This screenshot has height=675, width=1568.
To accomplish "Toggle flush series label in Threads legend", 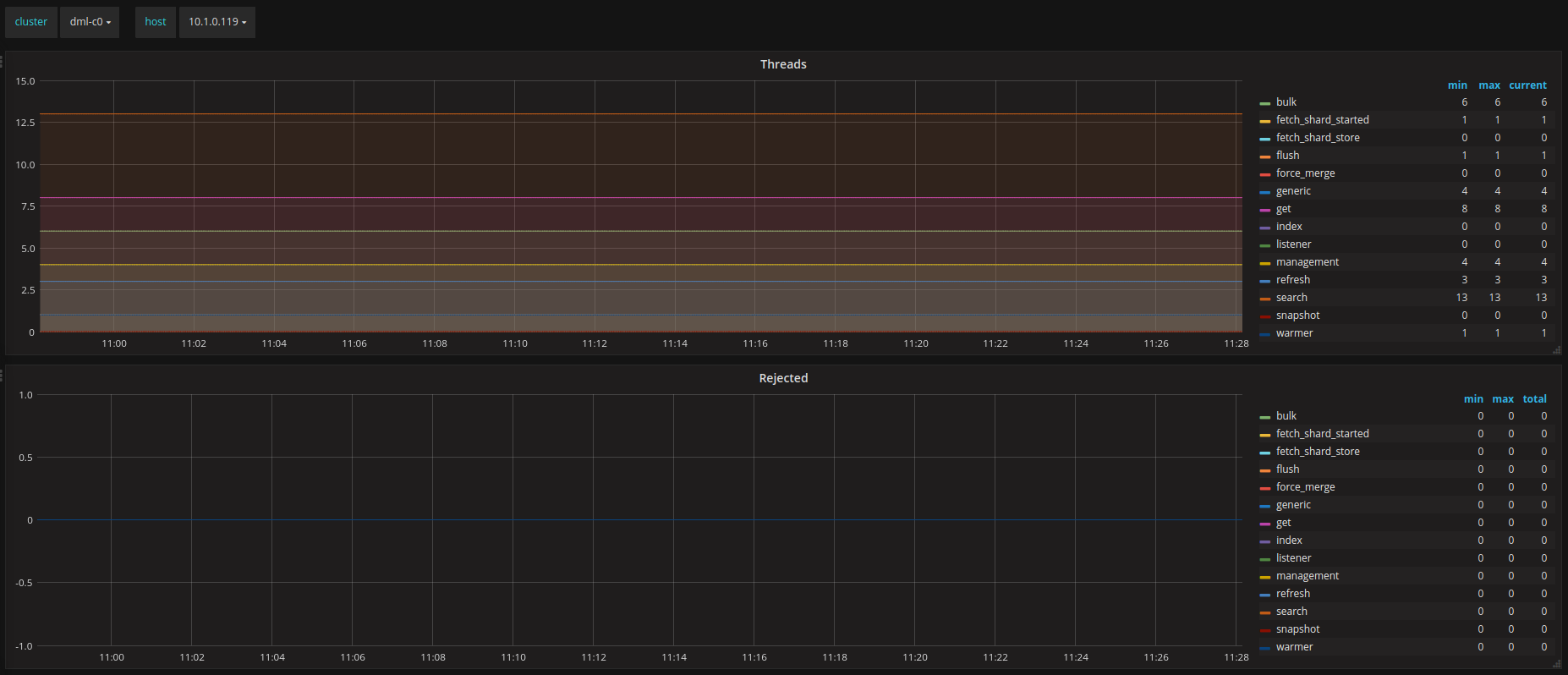I will click(1288, 156).
